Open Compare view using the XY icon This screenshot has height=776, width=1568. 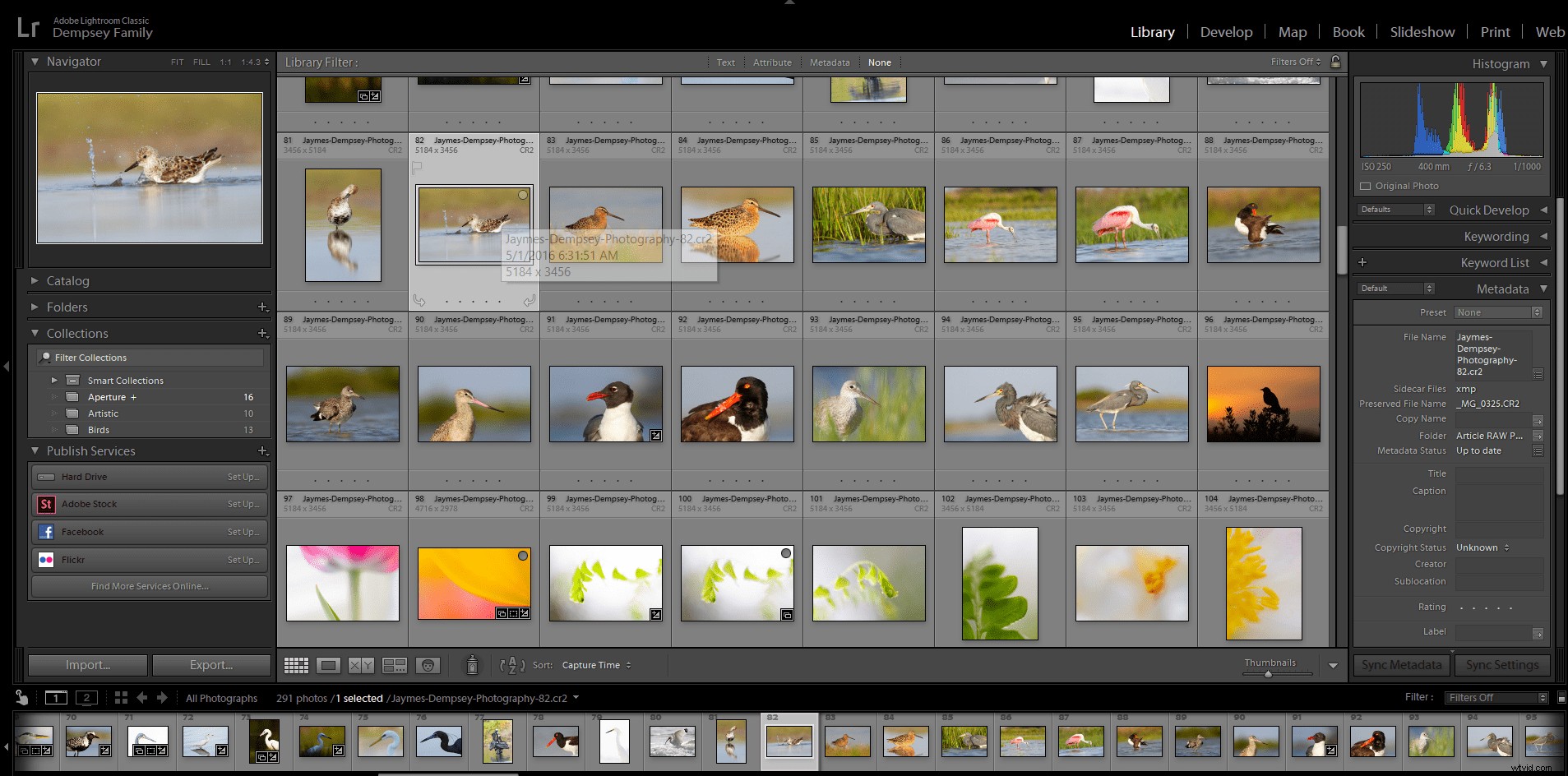pos(362,665)
